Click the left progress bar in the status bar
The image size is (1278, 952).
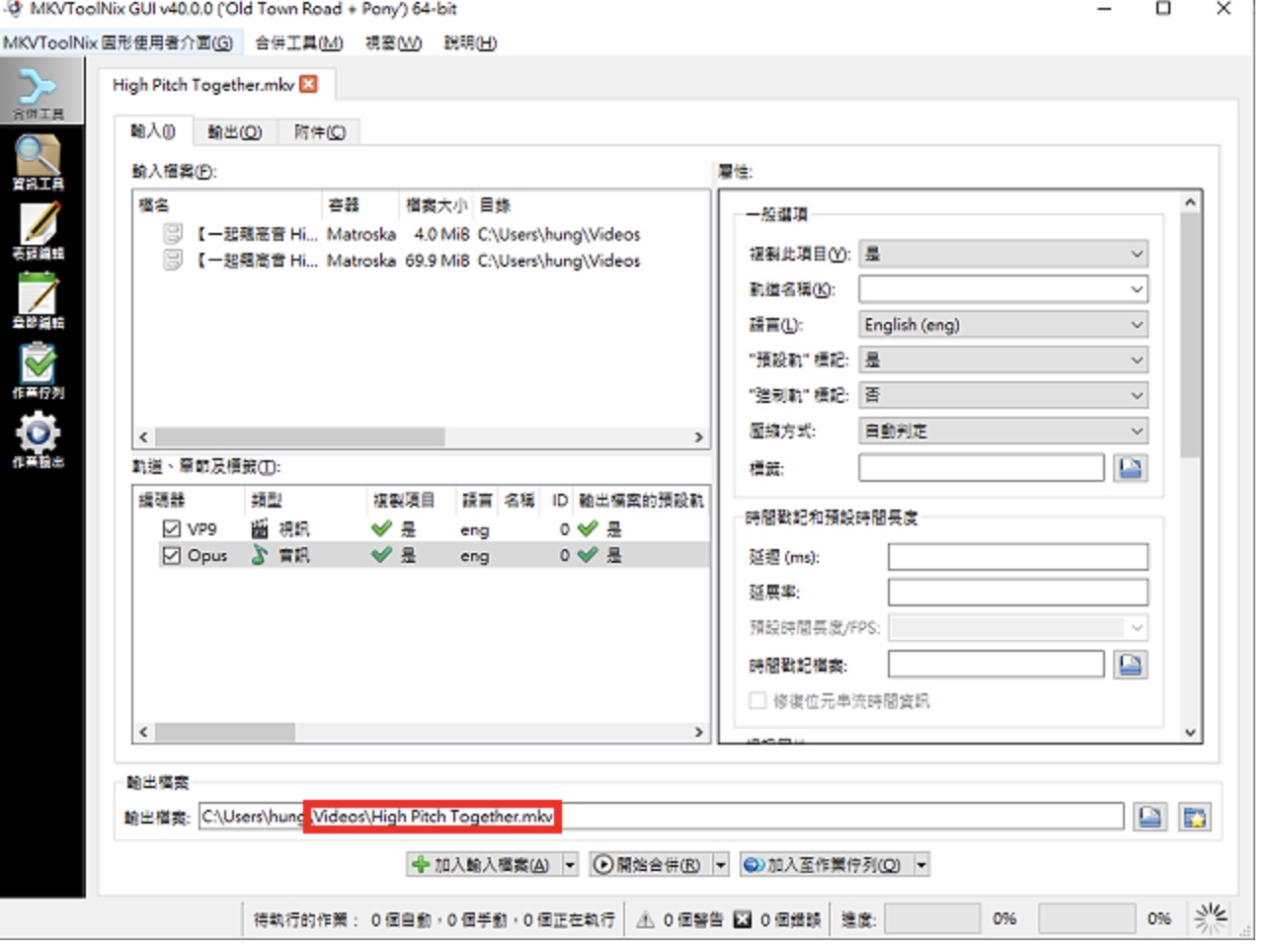[x=931, y=918]
